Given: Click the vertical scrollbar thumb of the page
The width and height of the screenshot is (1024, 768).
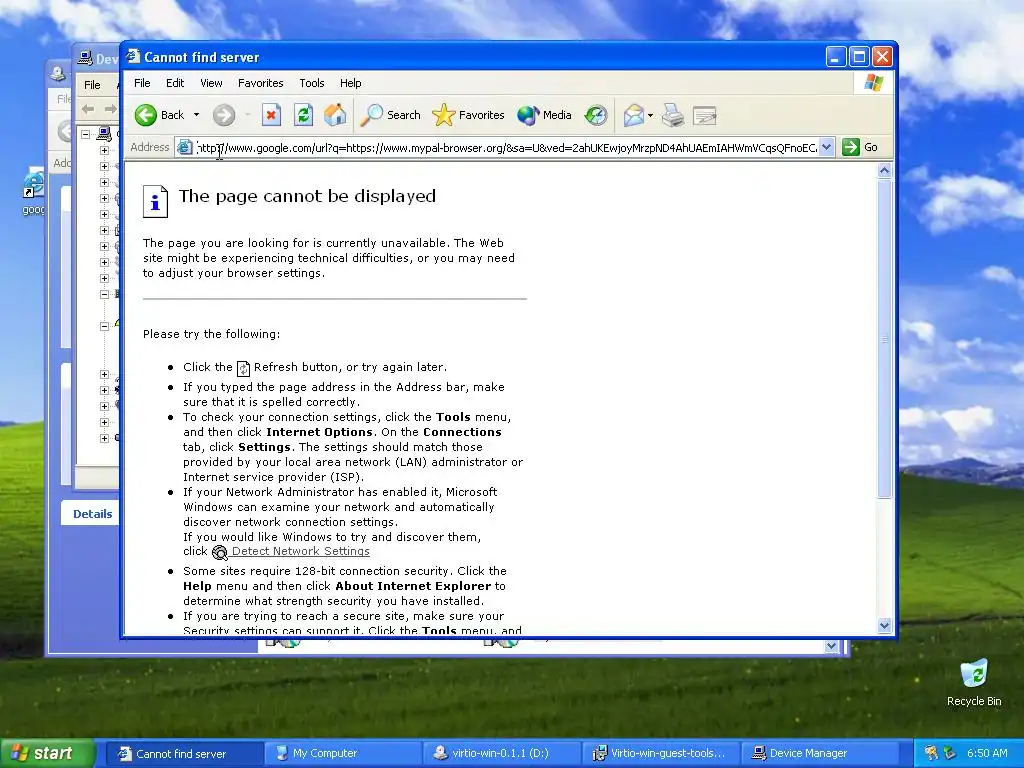Looking at the screenshot, I should (x=884, y=339).
